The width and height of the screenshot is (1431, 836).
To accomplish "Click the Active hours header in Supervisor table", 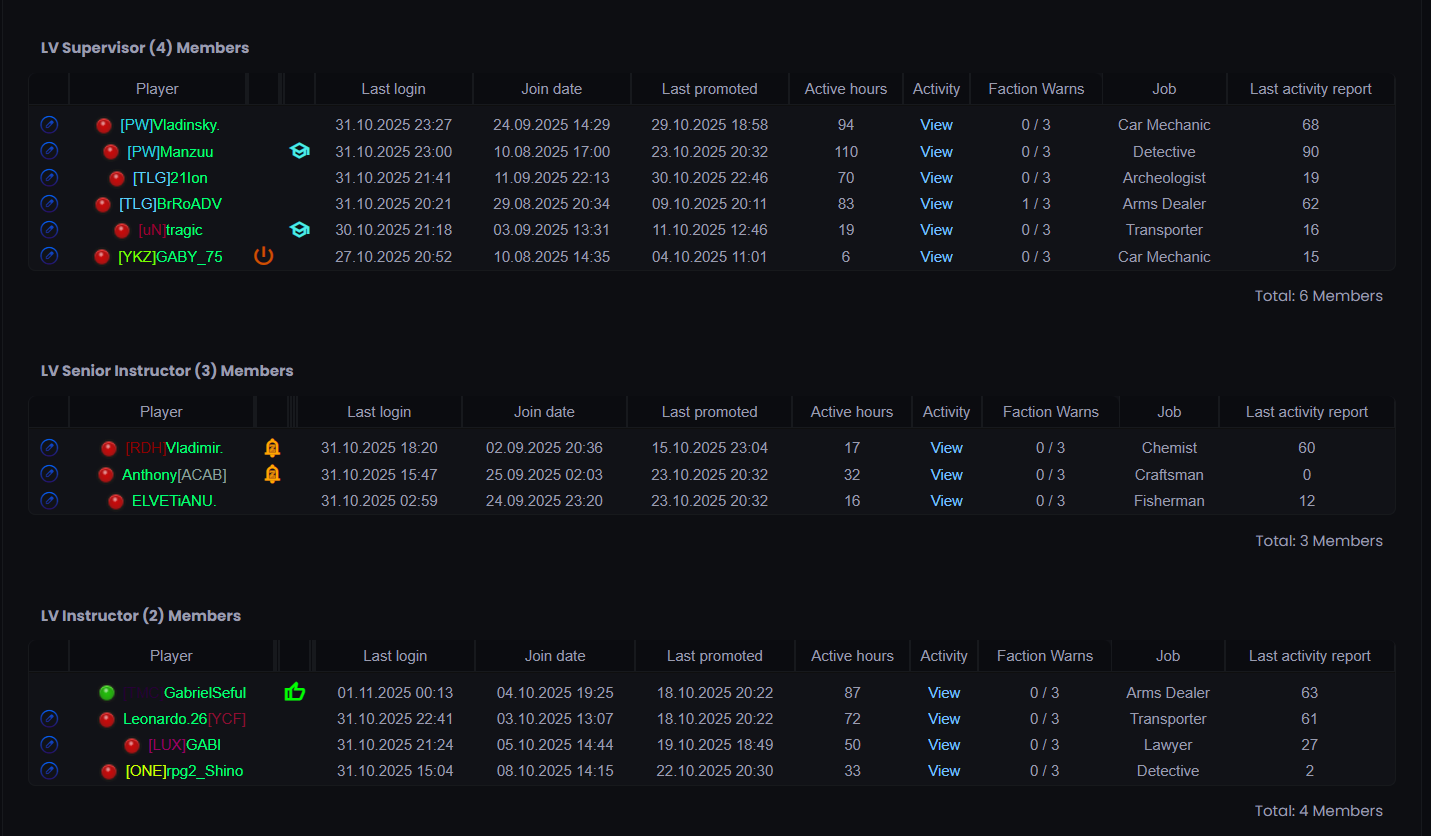I will 846,89.
